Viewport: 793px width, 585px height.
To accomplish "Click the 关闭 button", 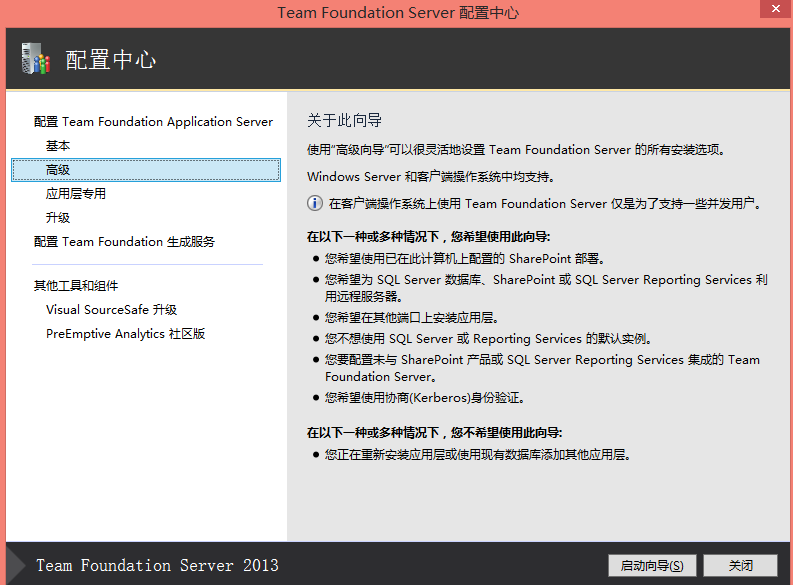I will pyautogui.click(x=740, y=565).
